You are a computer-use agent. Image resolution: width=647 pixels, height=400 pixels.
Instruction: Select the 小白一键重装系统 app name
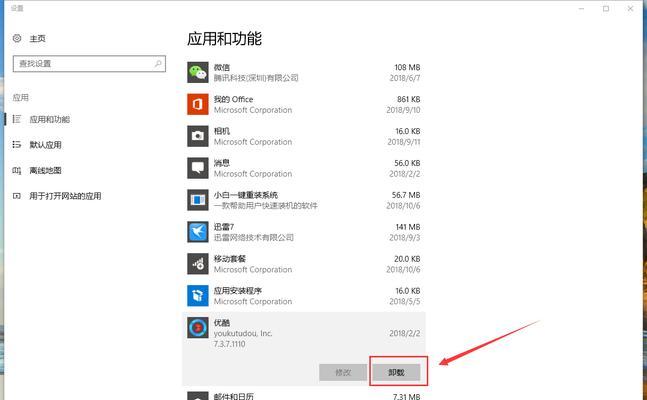(246, 195)
